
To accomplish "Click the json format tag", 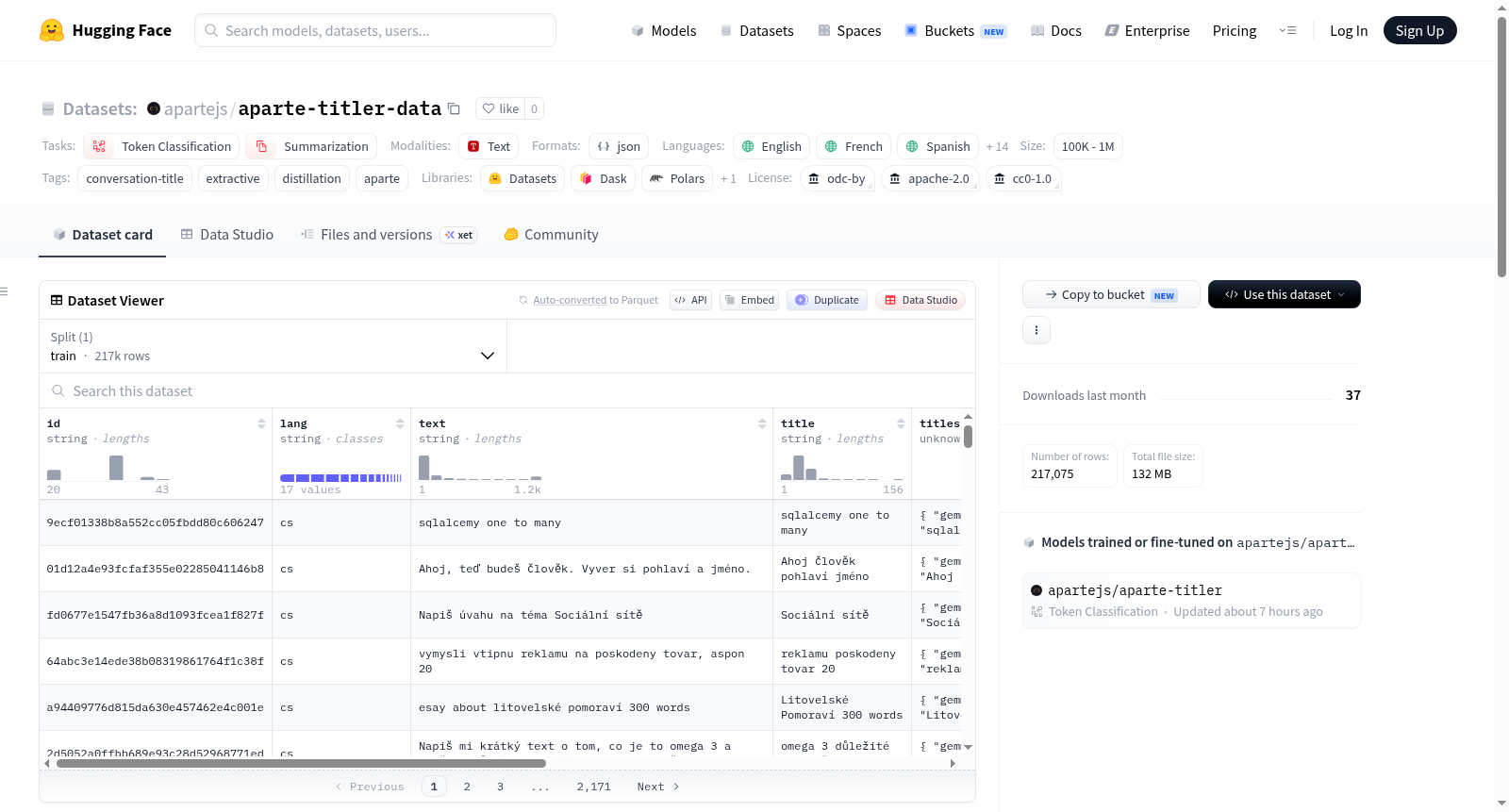I will click(x=619, y=146).
